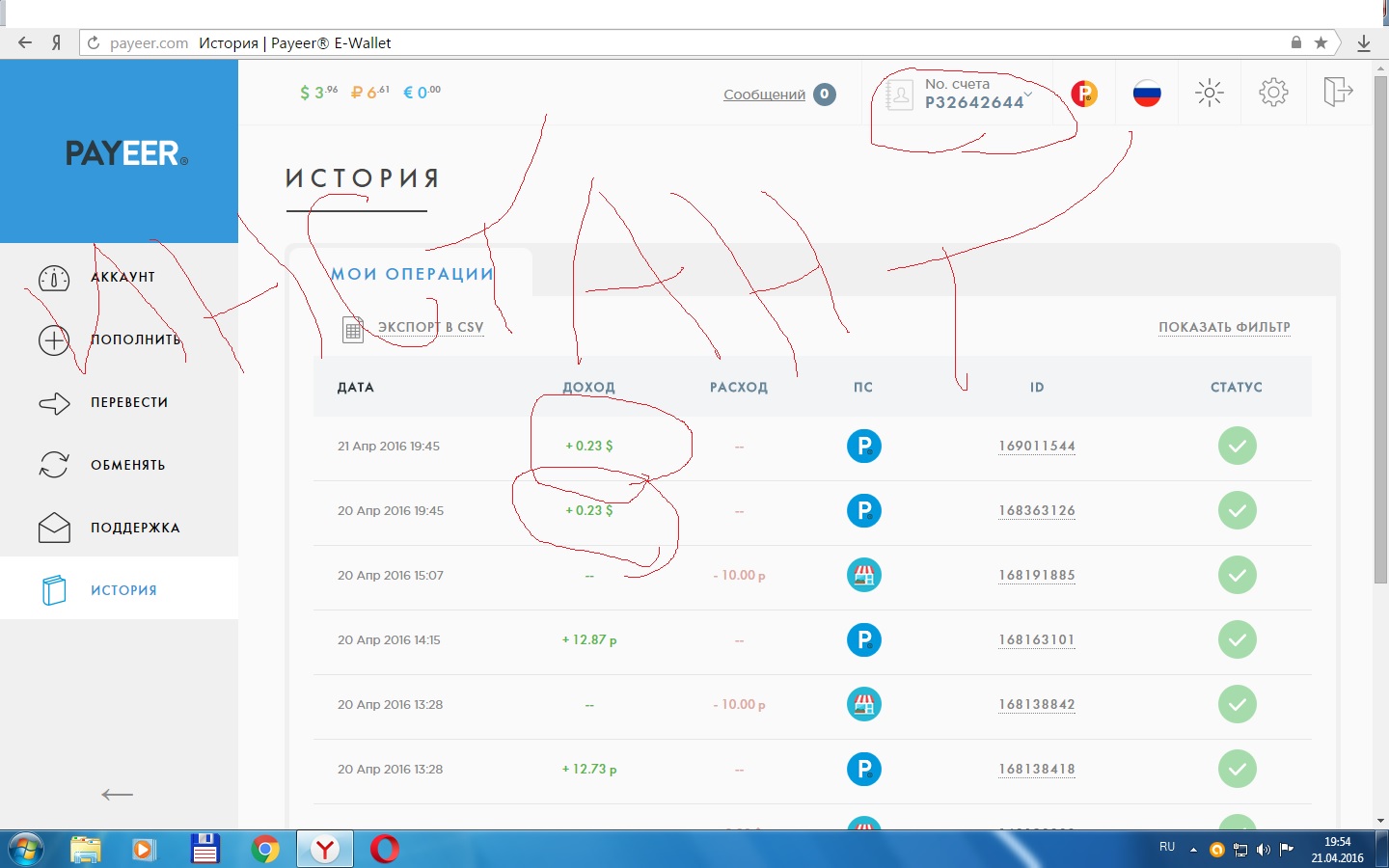The image size is (1389, 868).
Task: Click status checkmark for ID 169011544
Action: (x=1237, y=446)
